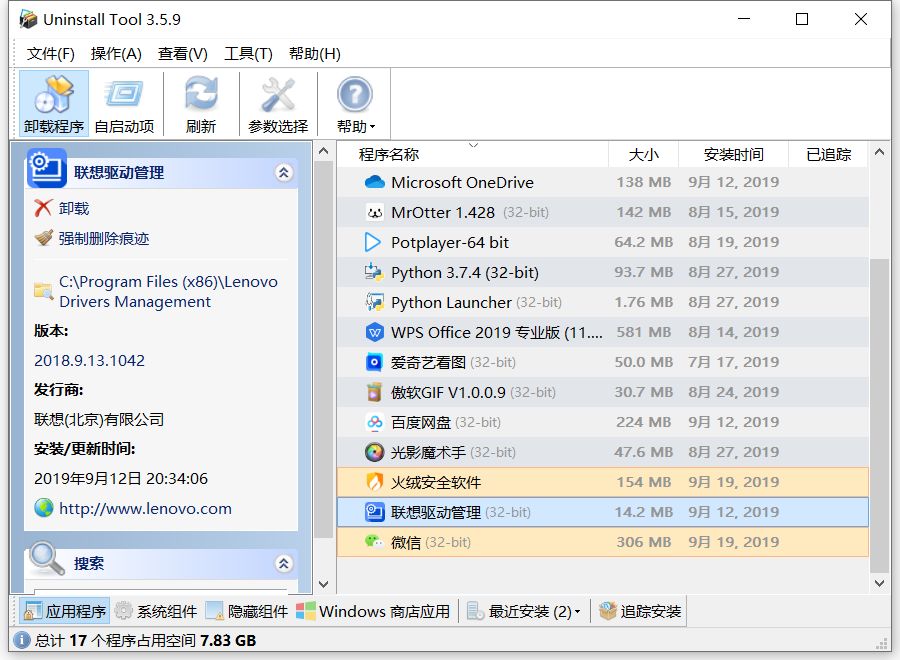This screenshot has width=900, height=660.
Task: Open the 查看(V) menu
Action: (x=183, y=53)
